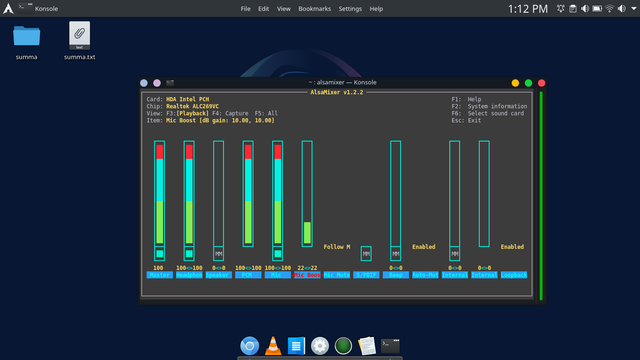Open the View menu
Screen dimensions: 640x360
284,9
